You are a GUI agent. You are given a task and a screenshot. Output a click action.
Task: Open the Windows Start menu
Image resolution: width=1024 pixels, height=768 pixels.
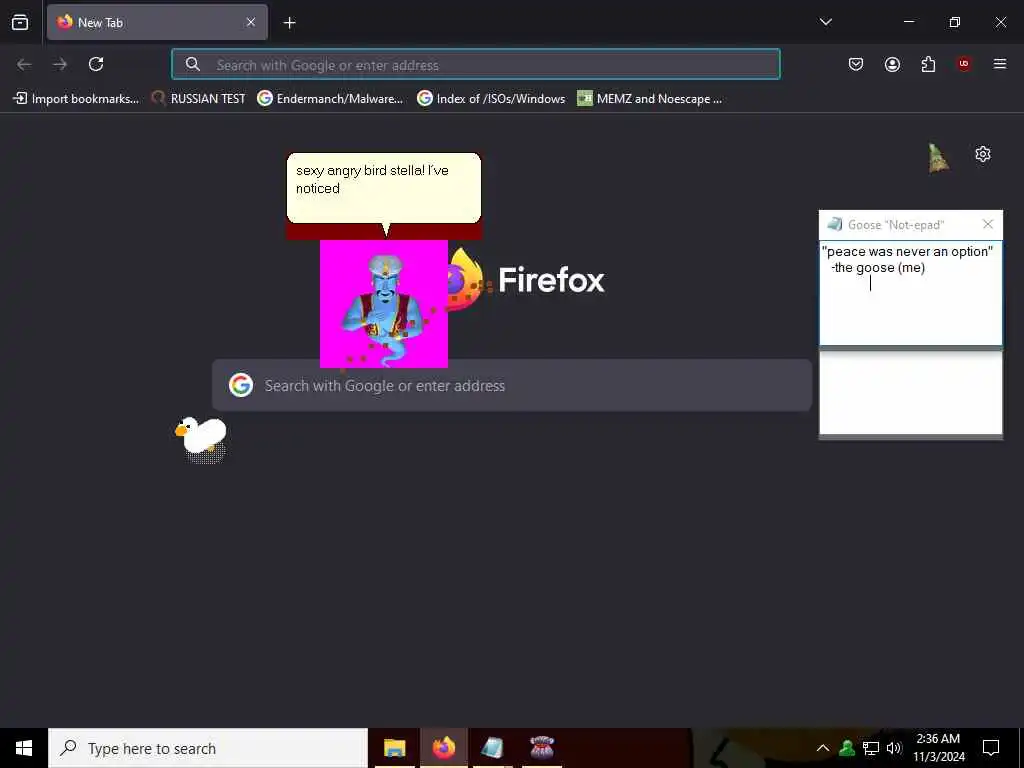[x=24, y=748]
